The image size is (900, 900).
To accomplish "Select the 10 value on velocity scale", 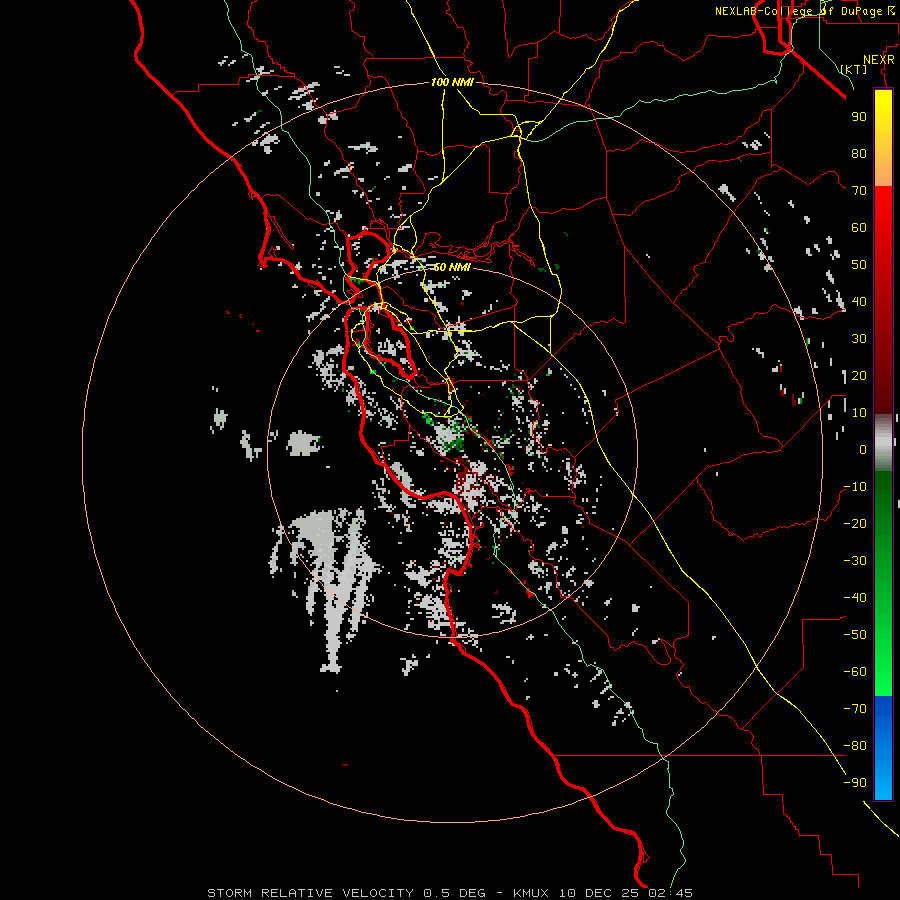I will [859, 413].
